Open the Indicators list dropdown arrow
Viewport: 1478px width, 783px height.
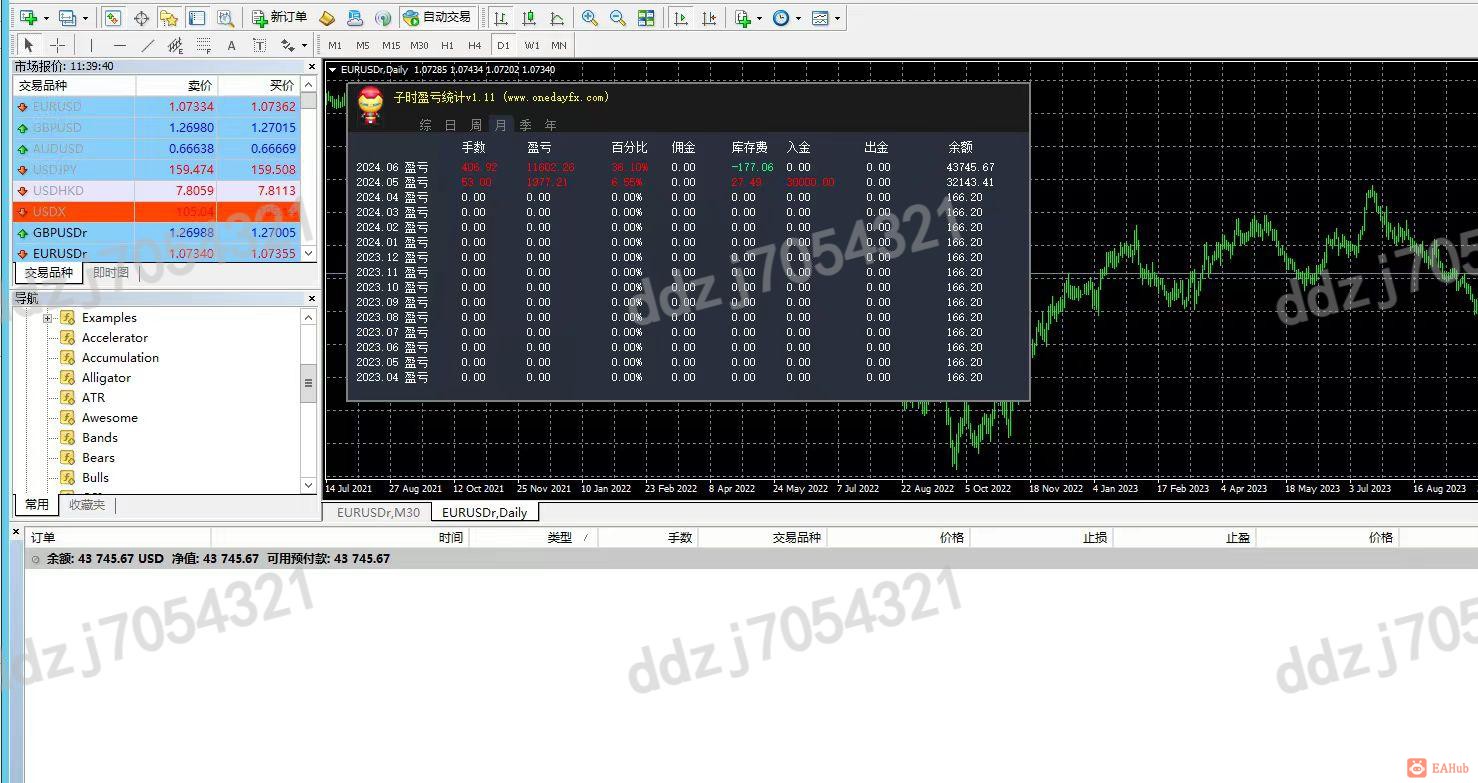759,18
